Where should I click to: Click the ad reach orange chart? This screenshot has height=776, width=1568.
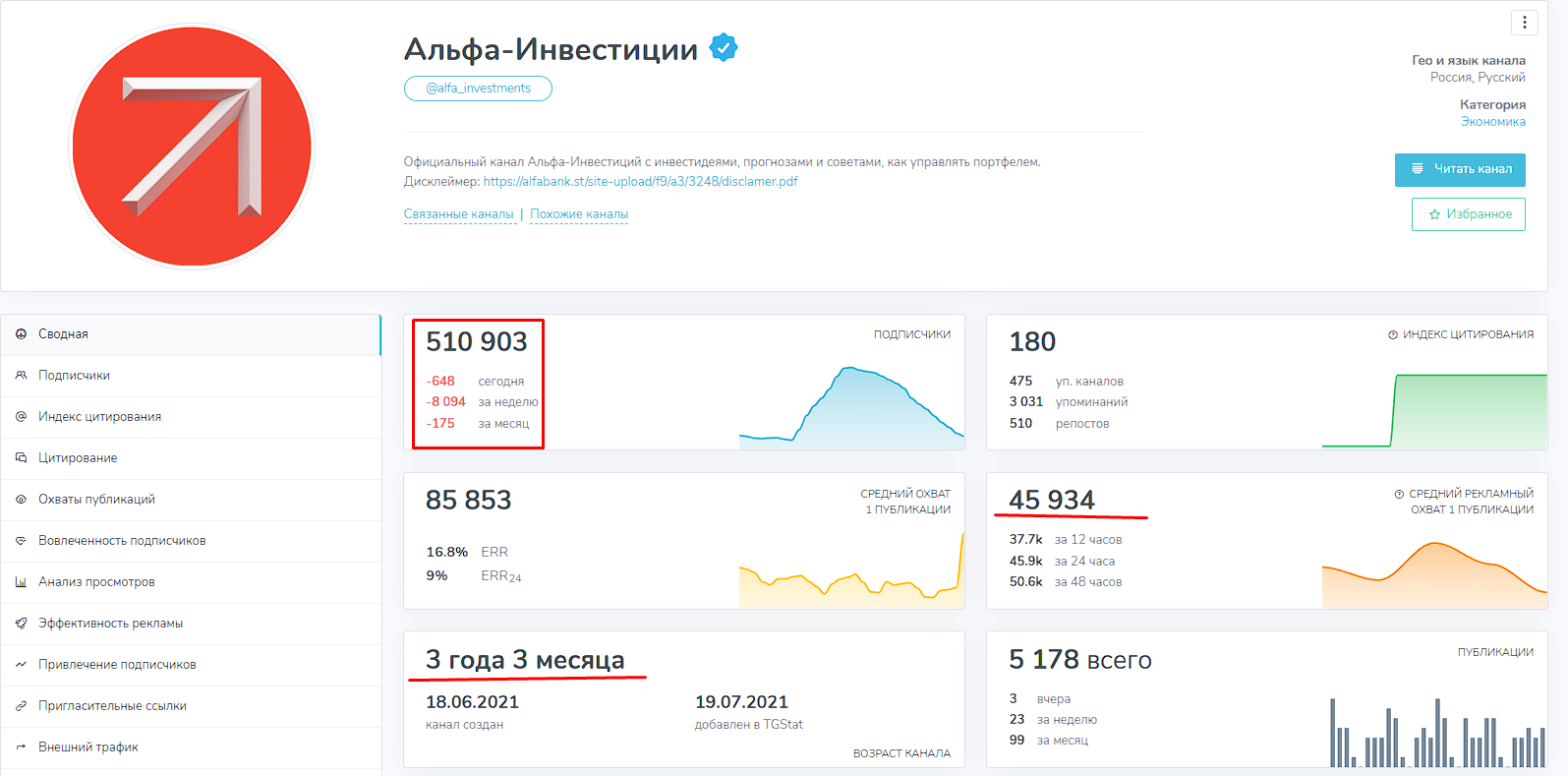tap(1434, 574)
